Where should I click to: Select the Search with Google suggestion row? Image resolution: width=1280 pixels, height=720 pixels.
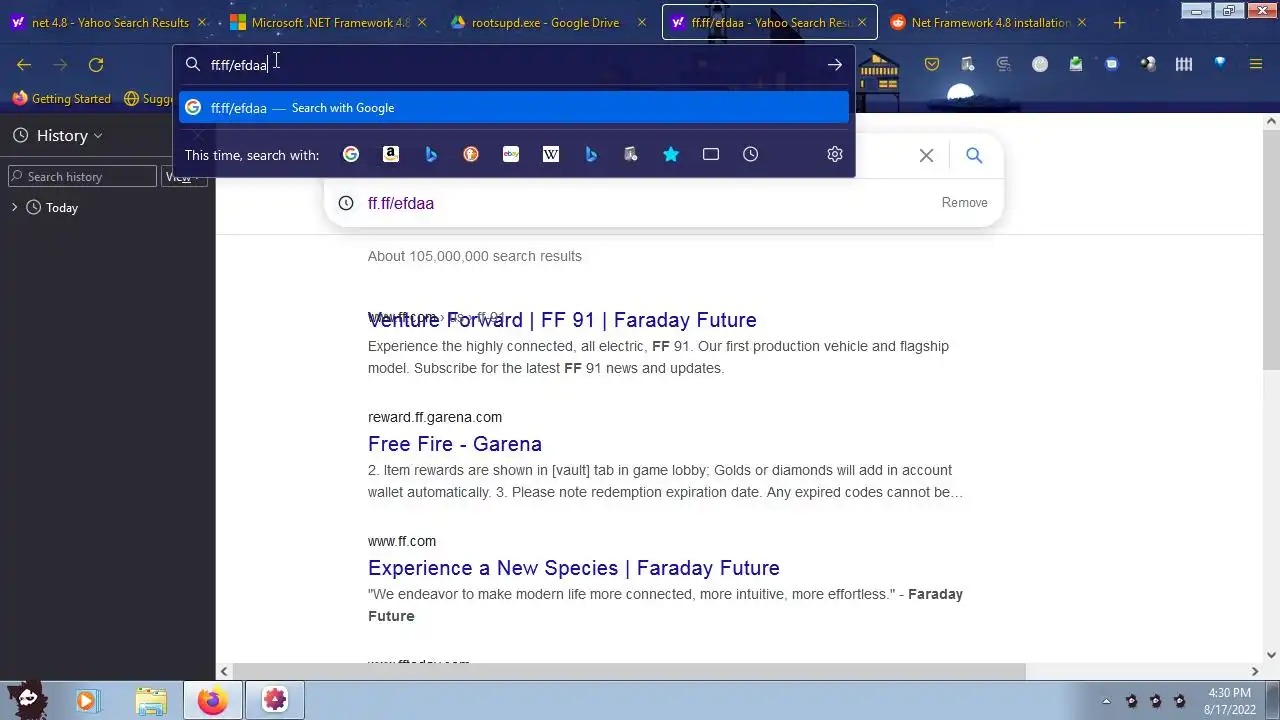pyautogui.click(x=514, y=108)
